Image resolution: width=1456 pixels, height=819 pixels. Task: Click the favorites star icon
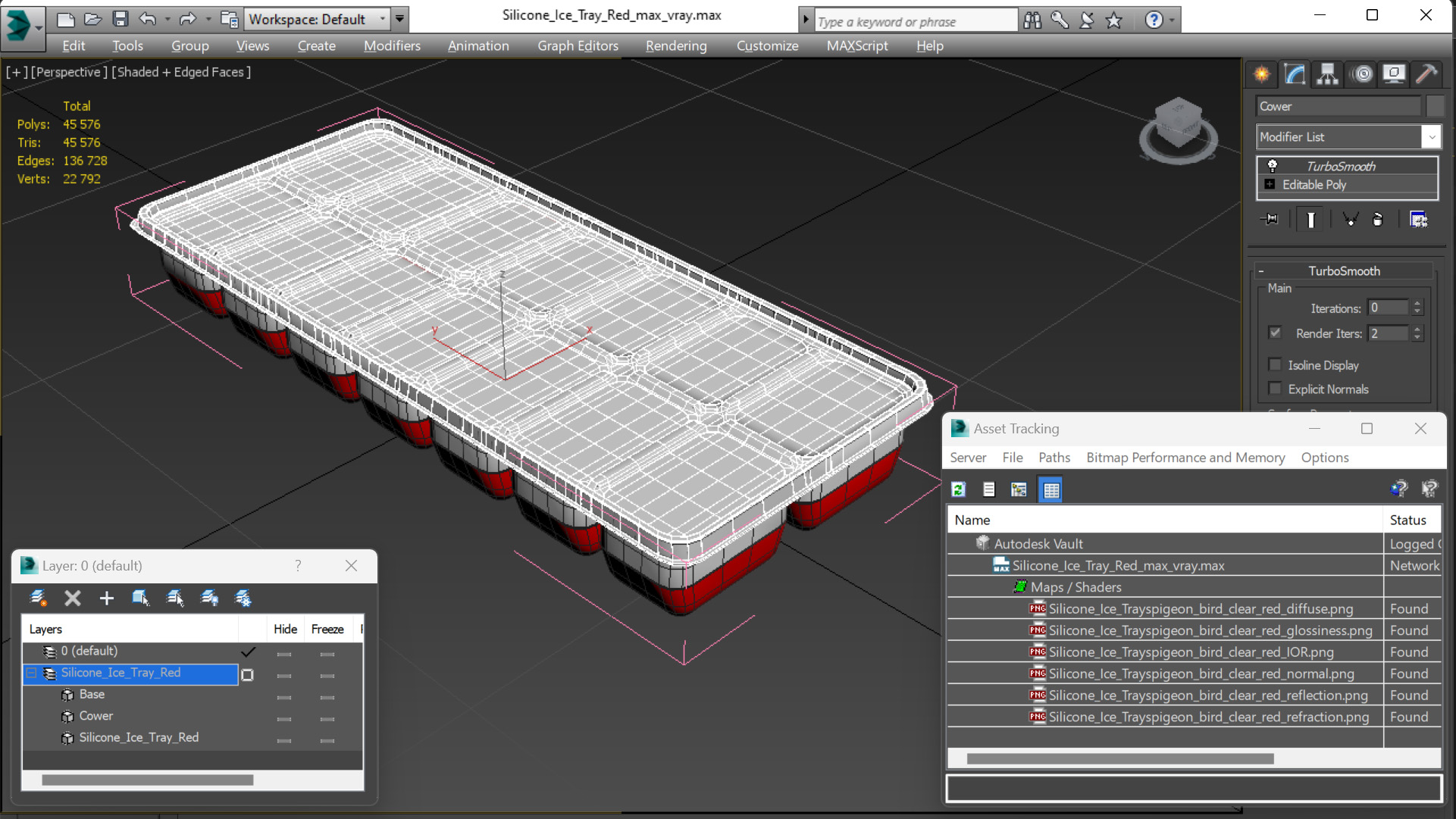[1113, 20]
